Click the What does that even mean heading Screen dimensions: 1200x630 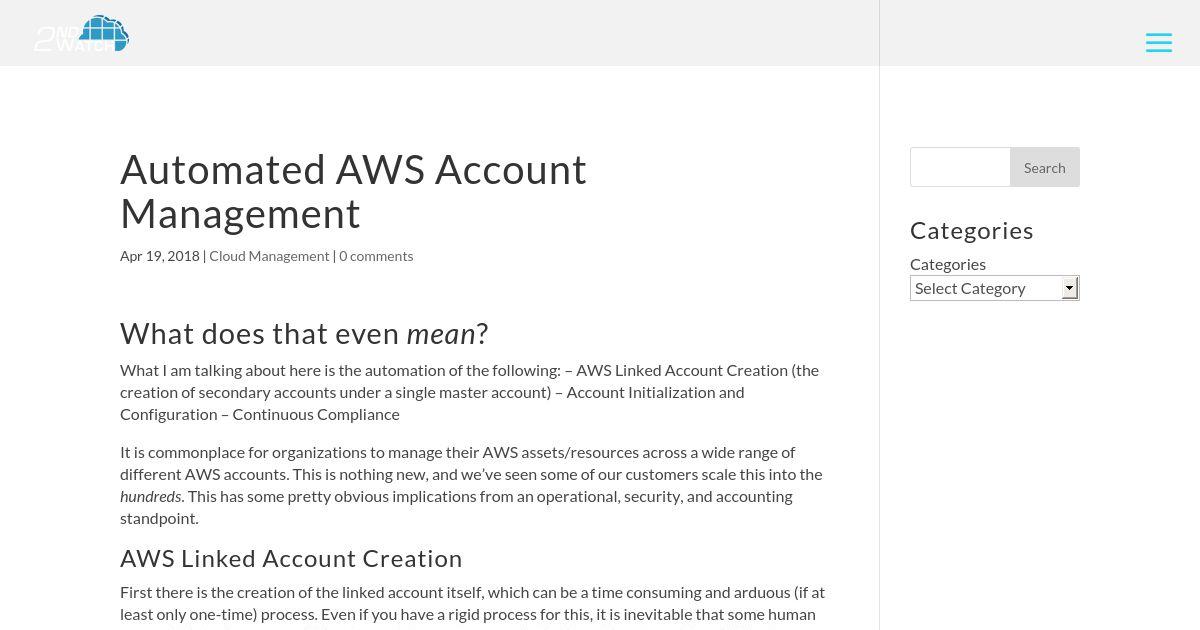click(x=304, y=333)
